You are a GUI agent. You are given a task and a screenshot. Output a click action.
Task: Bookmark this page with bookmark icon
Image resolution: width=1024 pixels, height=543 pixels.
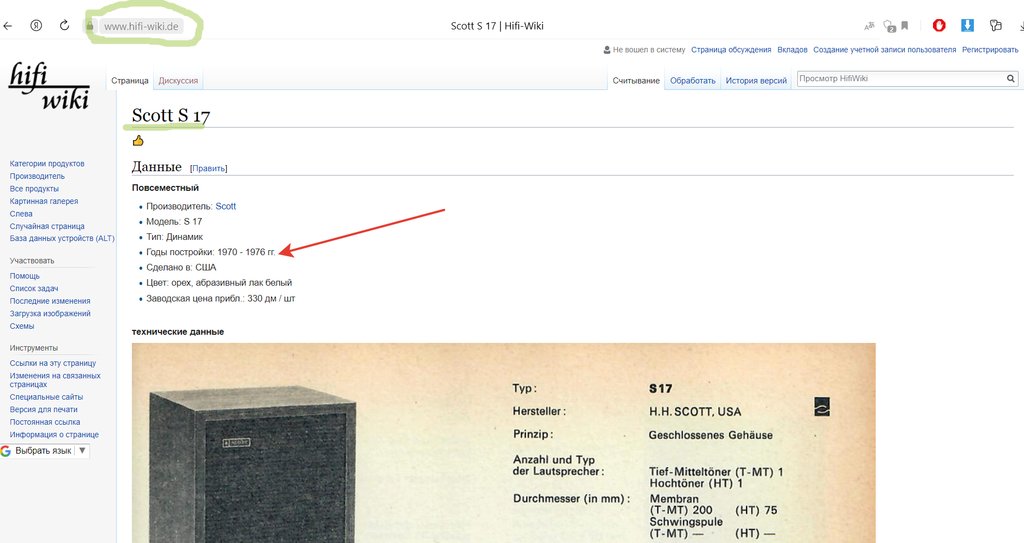[x=904, y=26]
